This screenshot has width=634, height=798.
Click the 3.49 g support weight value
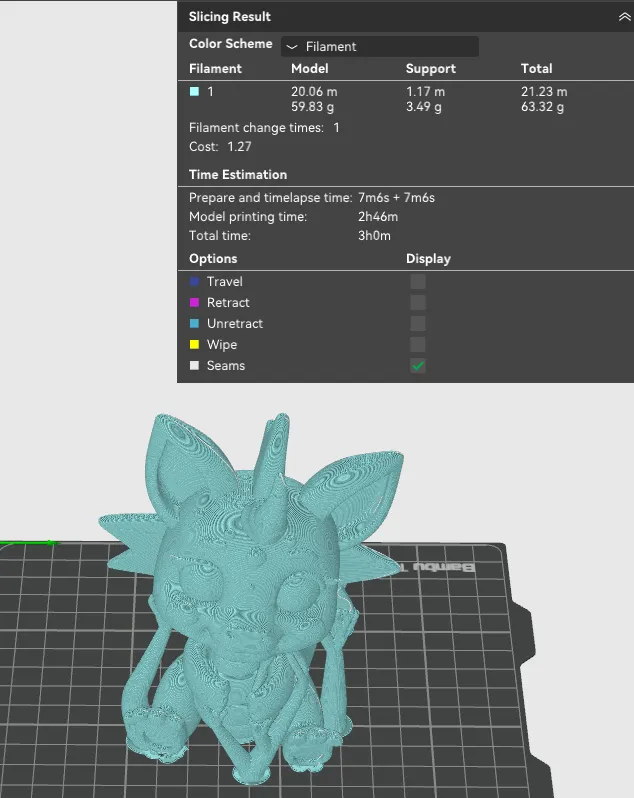click(424, 107)
